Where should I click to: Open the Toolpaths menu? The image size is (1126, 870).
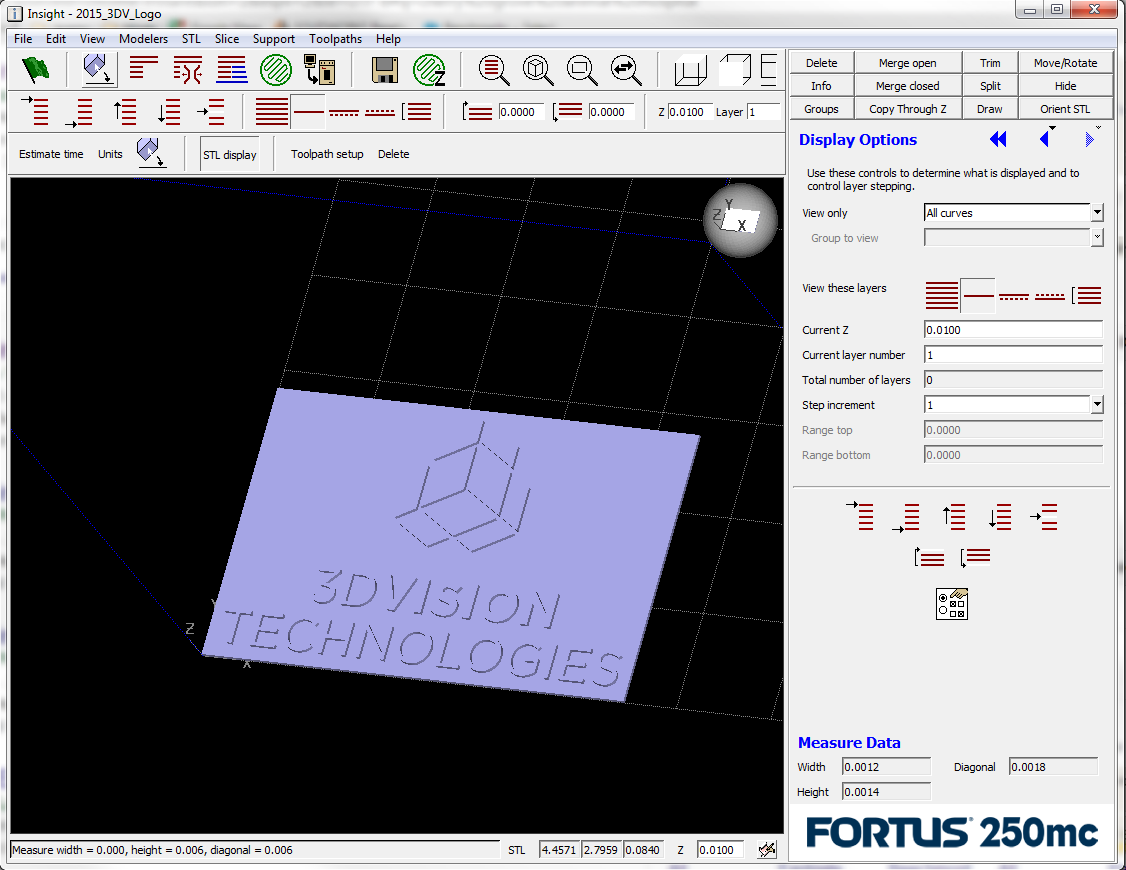point(335,39)
